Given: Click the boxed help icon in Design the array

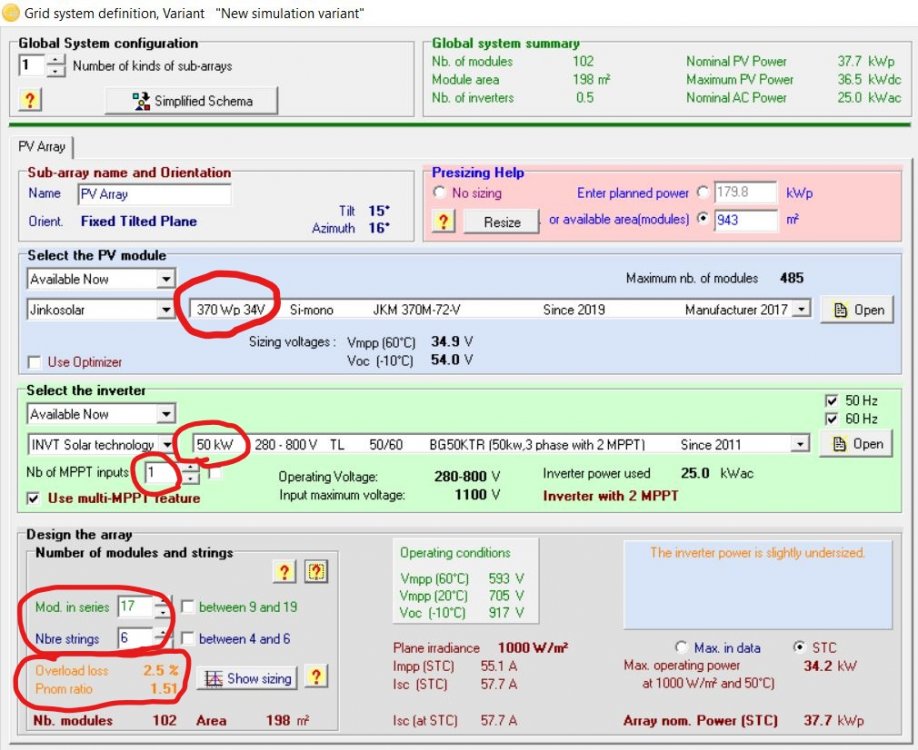Looking at the screenshot, I should point(316,571).
